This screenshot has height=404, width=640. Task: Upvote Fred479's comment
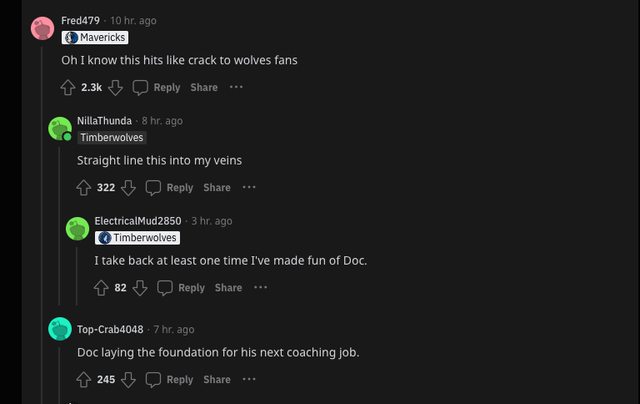click(68, 88)
